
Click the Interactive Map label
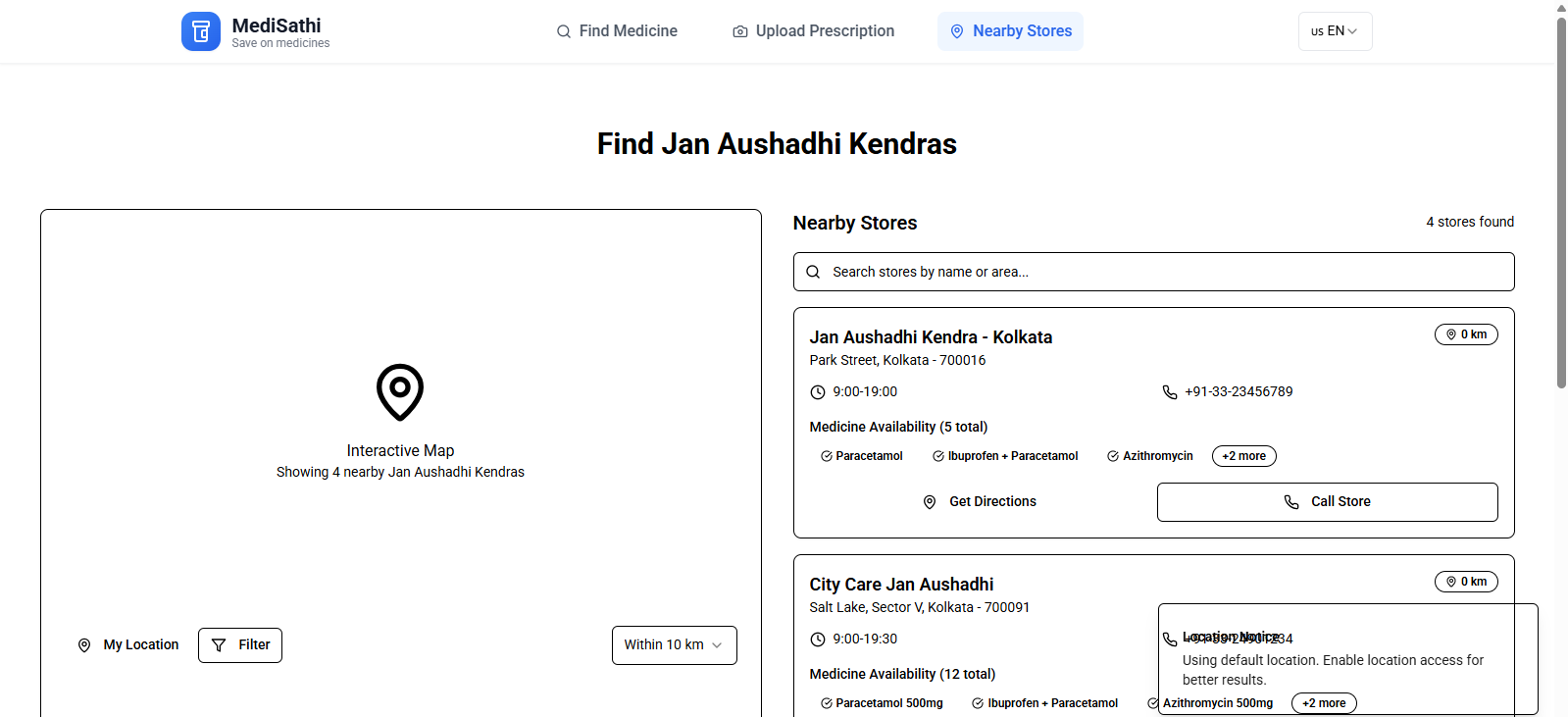click(x=400, y=450)
